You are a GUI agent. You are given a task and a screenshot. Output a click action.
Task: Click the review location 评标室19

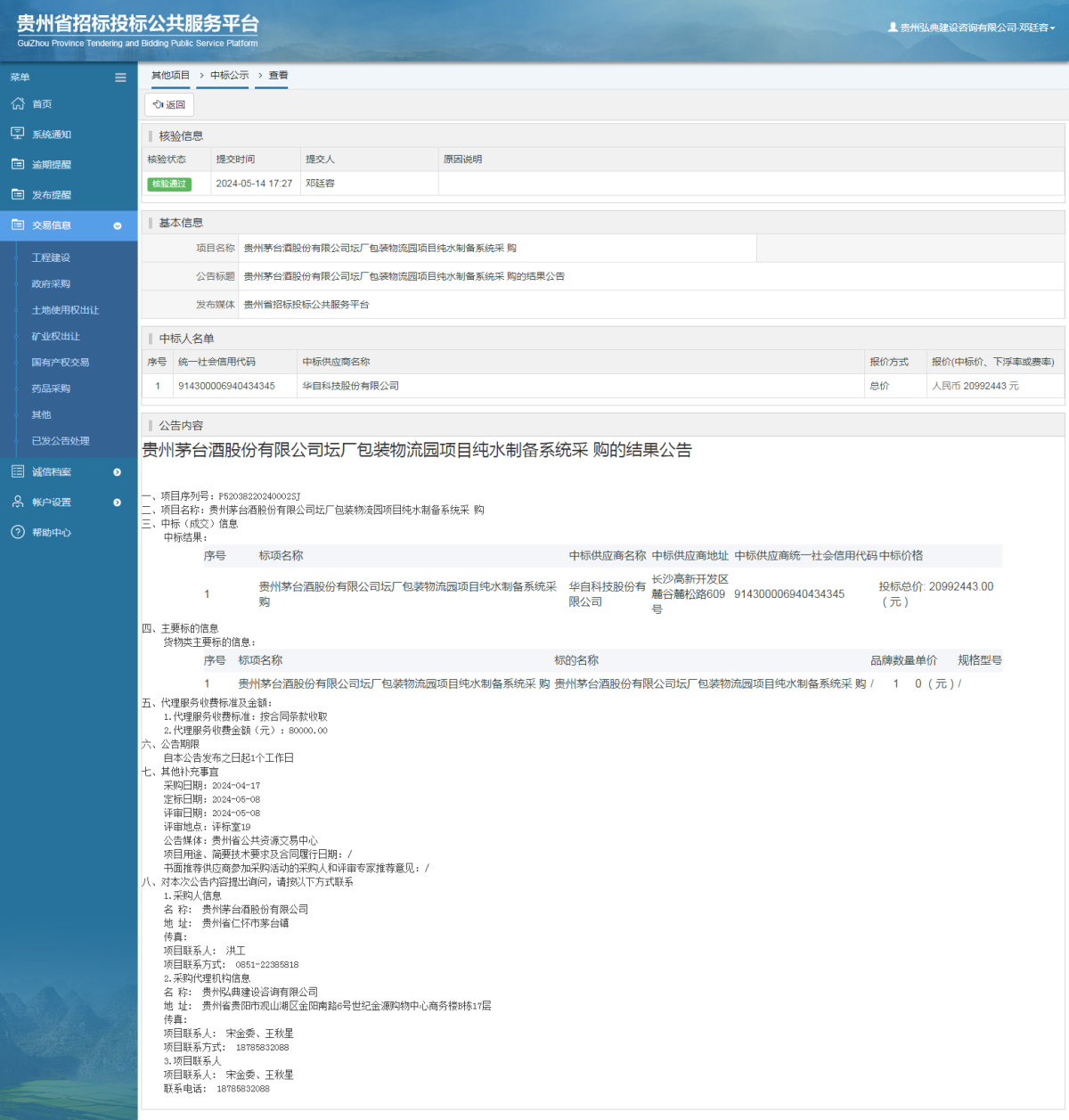[231, 827]
